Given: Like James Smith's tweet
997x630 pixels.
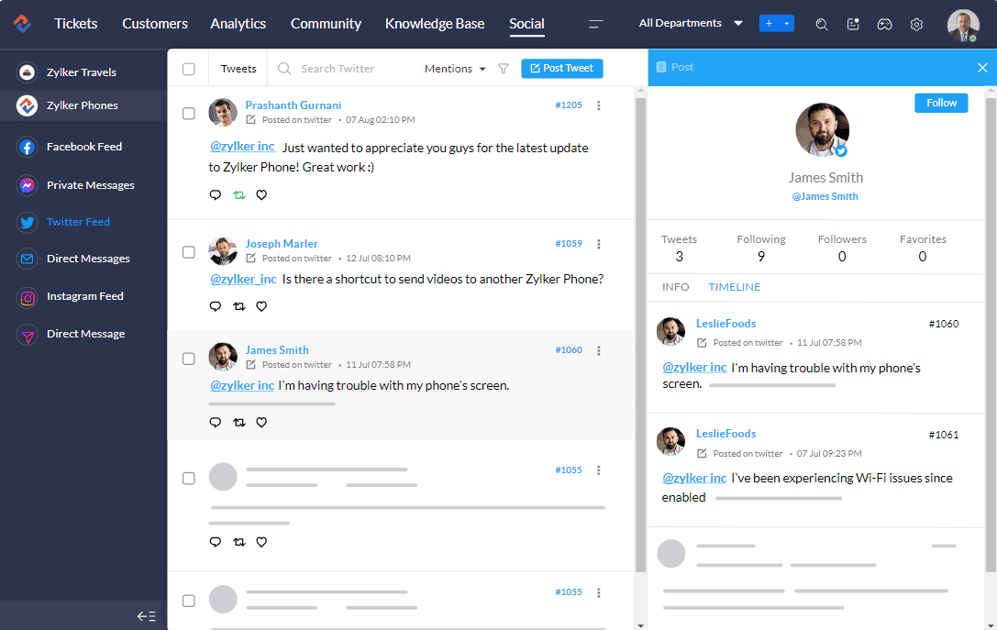Looking at the screenshot, I should [x=261, y=422].
